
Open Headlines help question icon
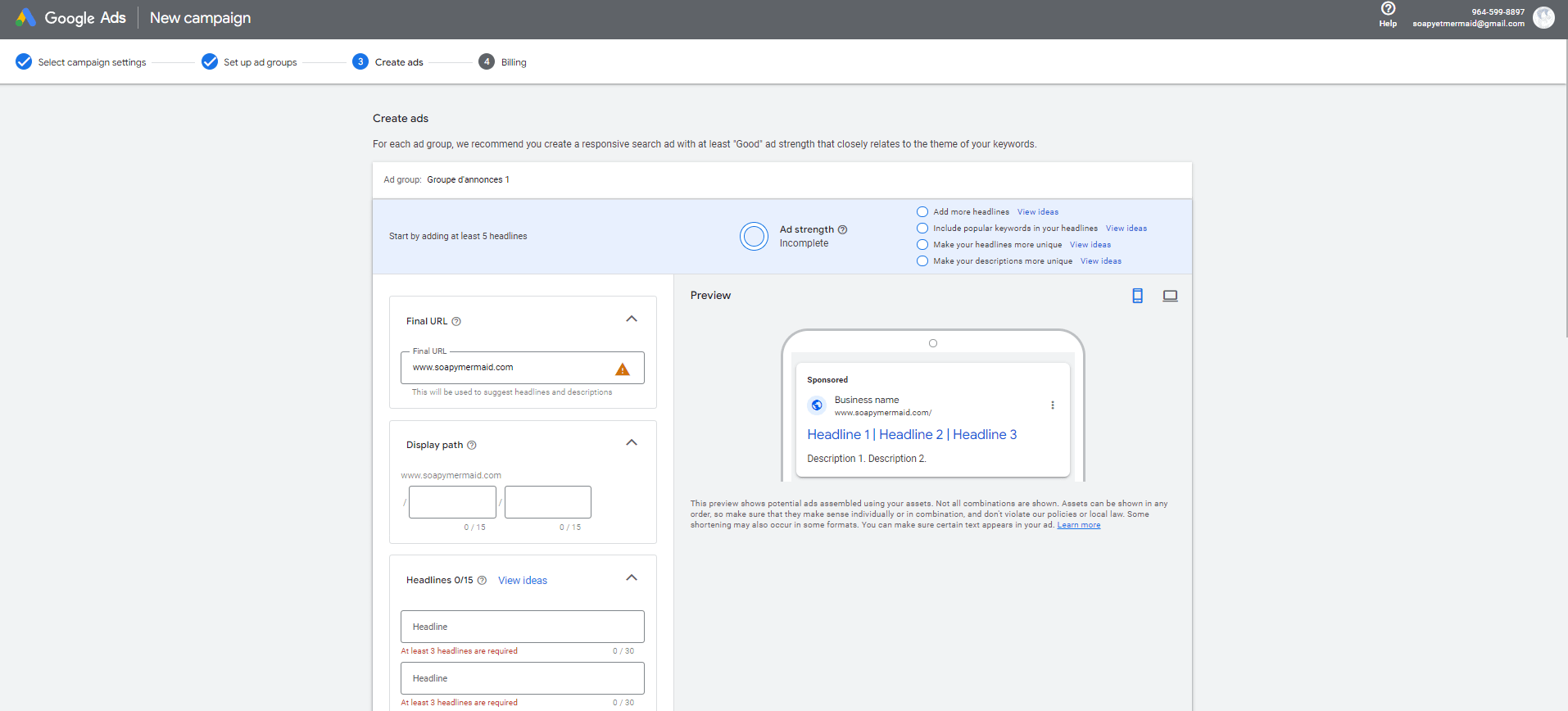[x=482, y=580]
